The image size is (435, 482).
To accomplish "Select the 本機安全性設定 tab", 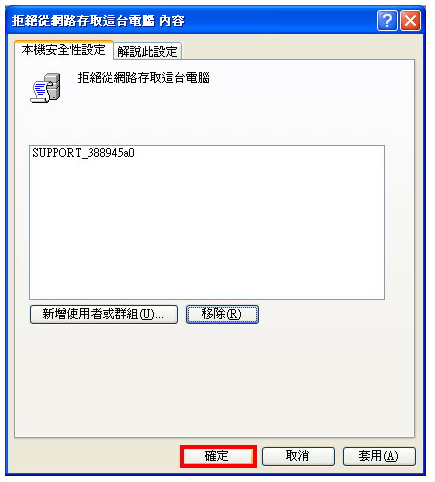I will coord(64,50).
